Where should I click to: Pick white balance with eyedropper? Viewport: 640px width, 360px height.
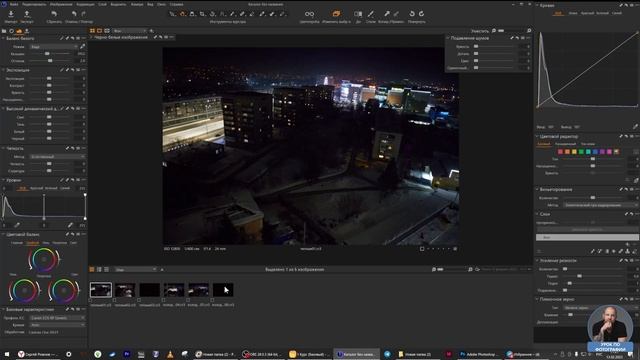82,47
